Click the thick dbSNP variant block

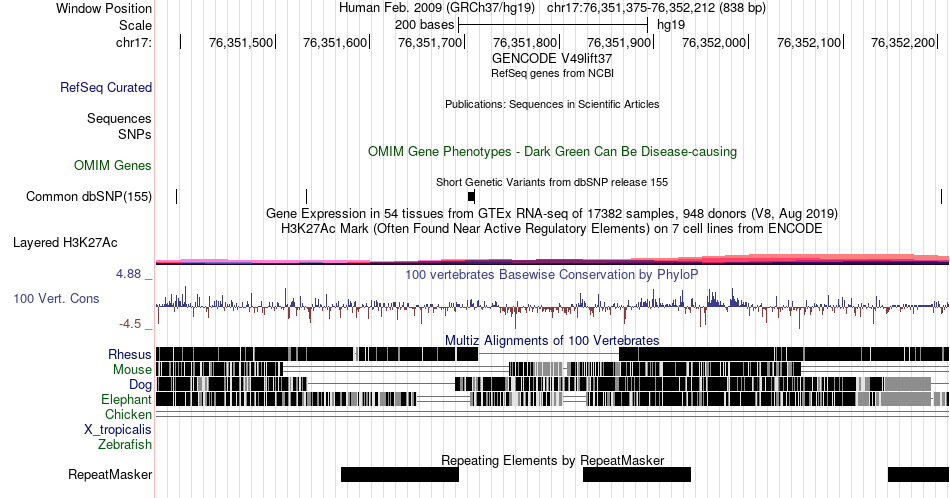coord(471,196)
